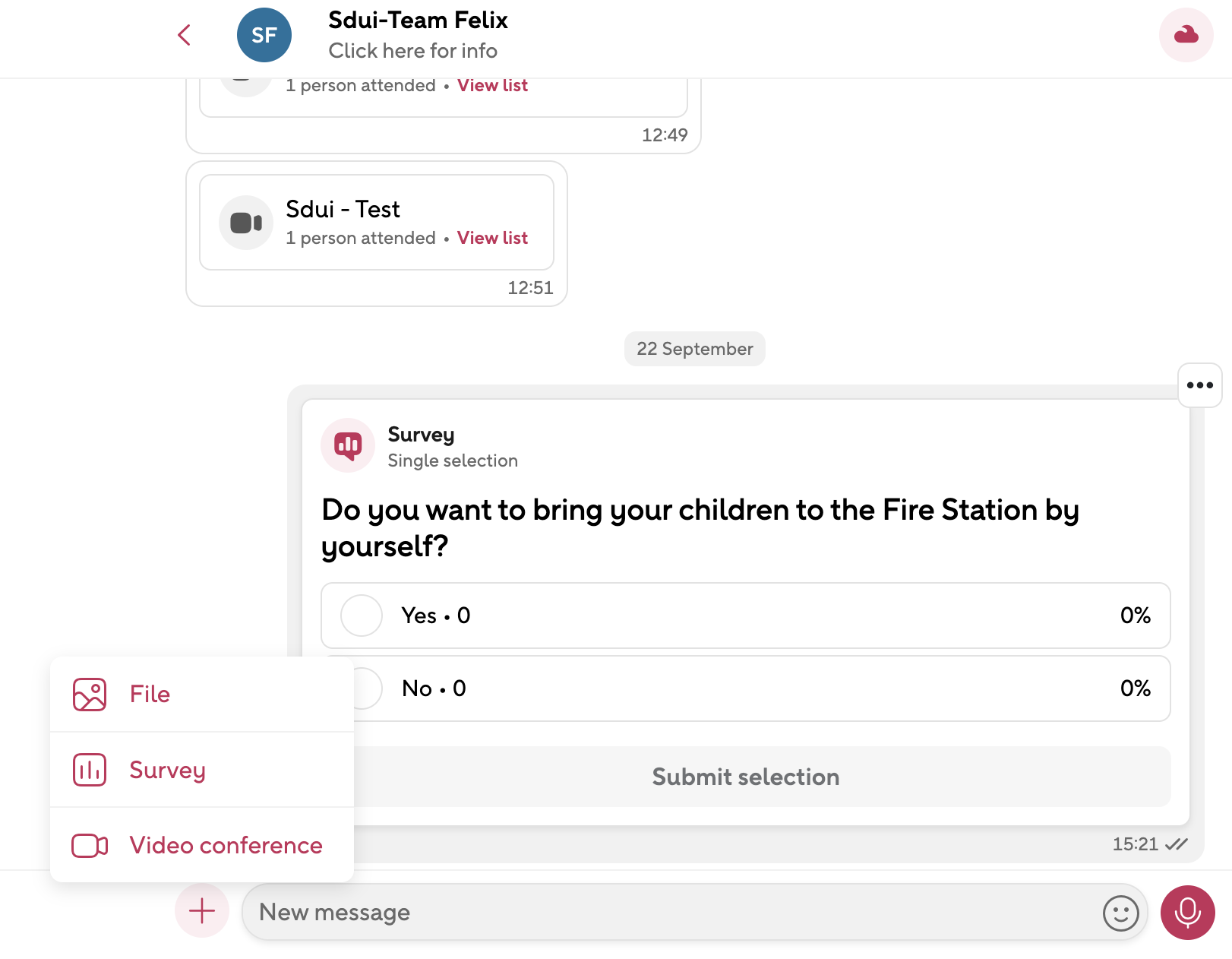Open the emoji picker smiley
Screen dimensions: 1232x959
tap(1120, 913)
